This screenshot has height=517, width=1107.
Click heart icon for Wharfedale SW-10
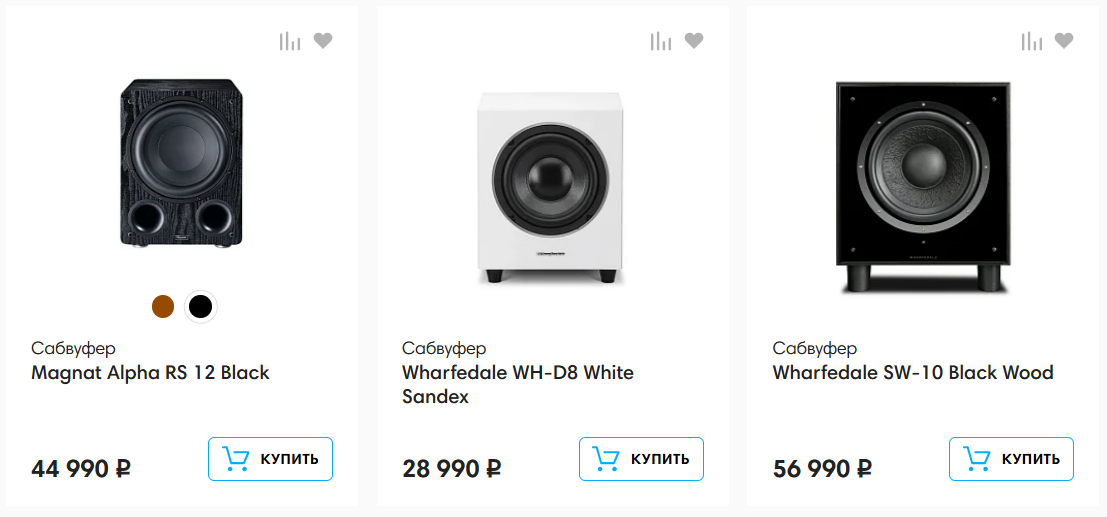(1064, 41)
